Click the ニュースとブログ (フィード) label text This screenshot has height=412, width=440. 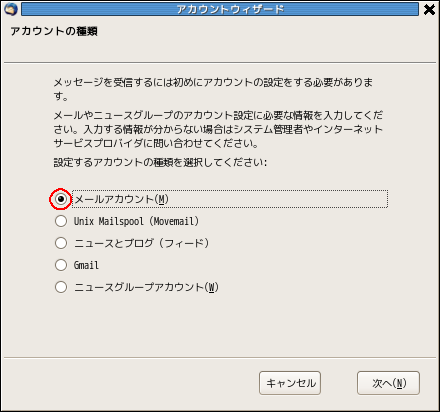click(x=142, y=243)
